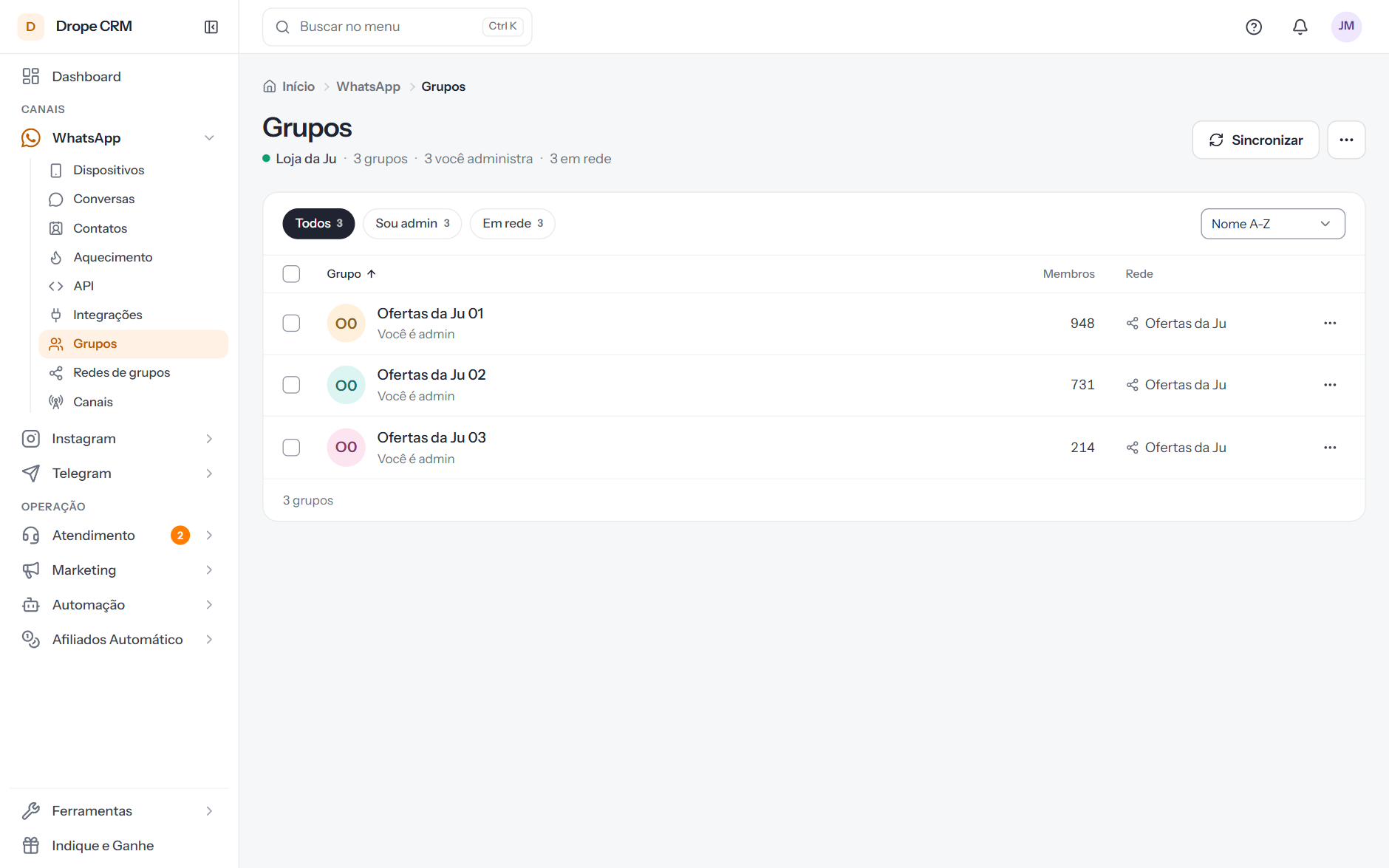The width and height of the screenshot is (1389, 868).
Task: Open row menu for Ofertas da Ju 02
Action: click(1330, 385)
